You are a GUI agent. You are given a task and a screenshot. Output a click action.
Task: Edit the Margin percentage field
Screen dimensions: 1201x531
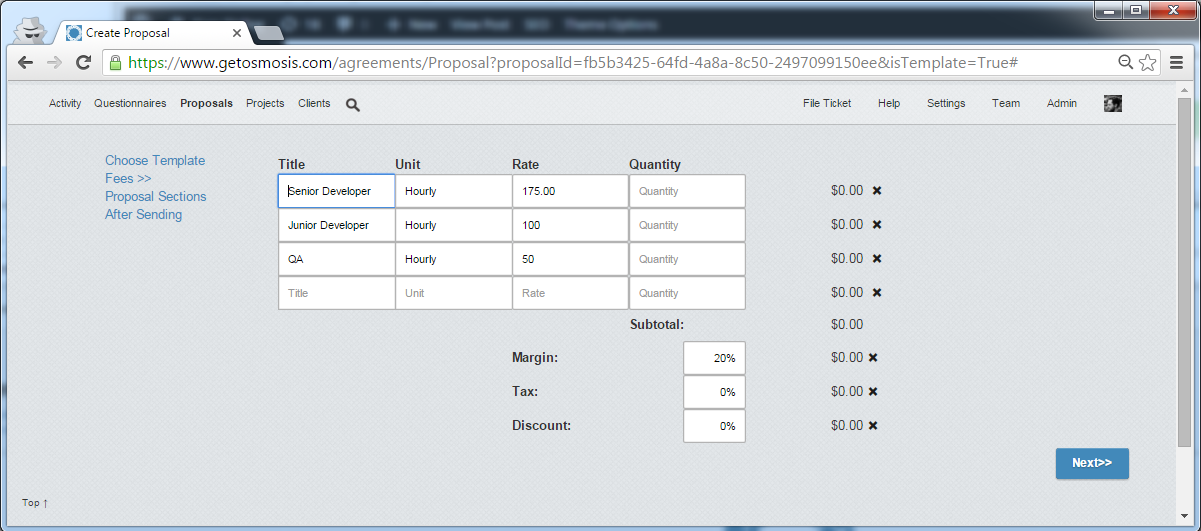click(714, 358)
